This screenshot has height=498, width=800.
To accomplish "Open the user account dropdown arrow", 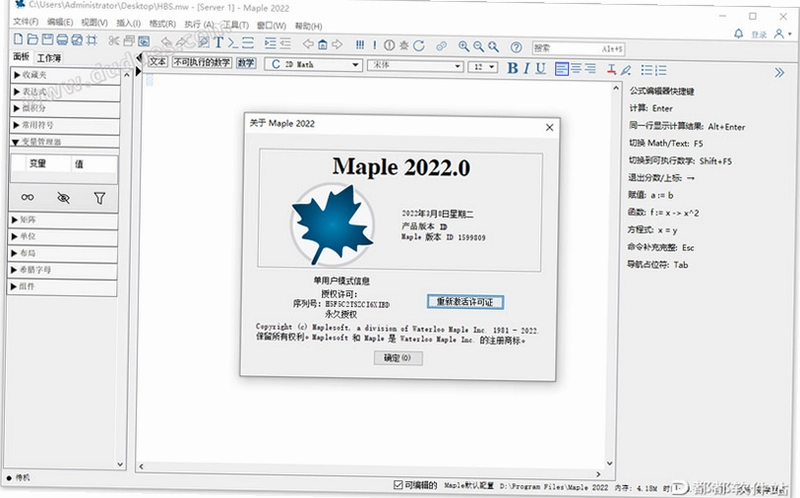I will [790, 34].
